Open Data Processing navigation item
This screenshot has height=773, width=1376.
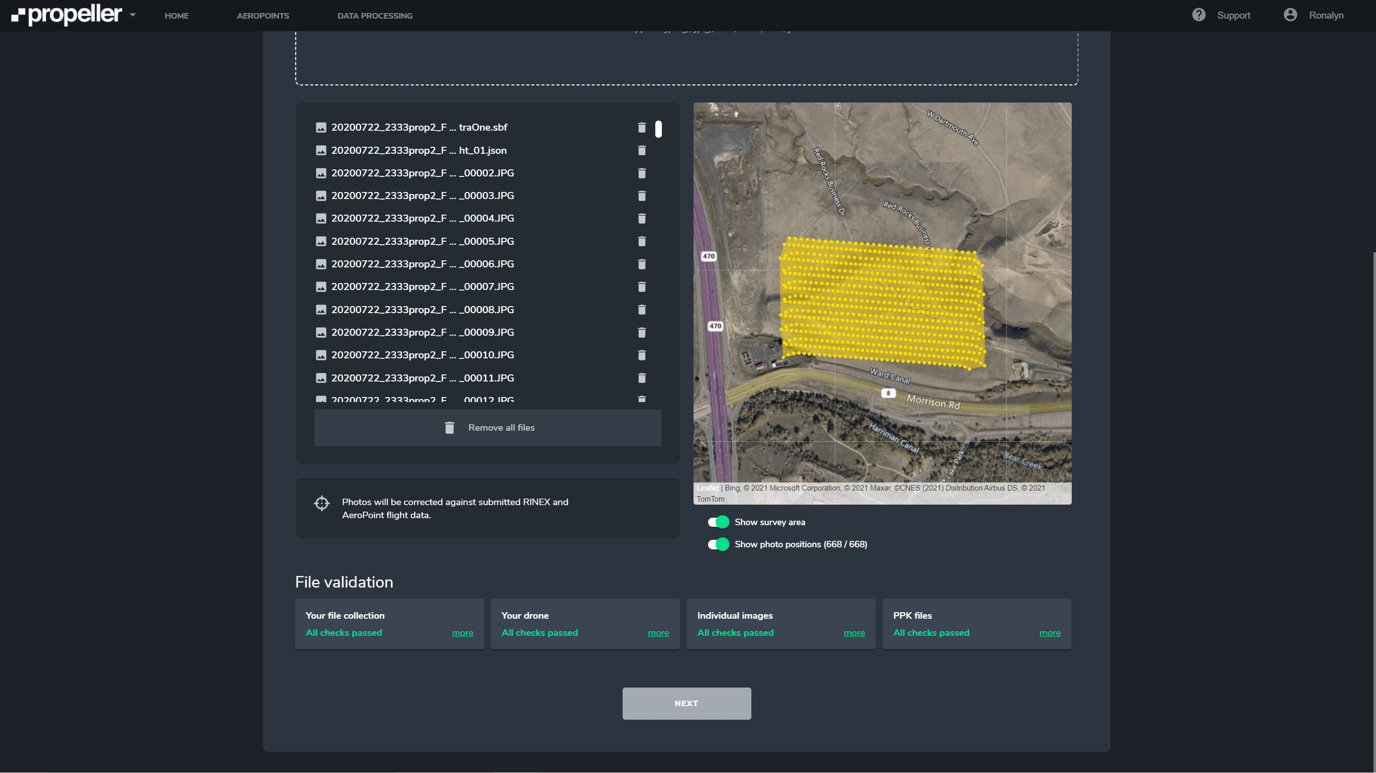coord(375,16)
